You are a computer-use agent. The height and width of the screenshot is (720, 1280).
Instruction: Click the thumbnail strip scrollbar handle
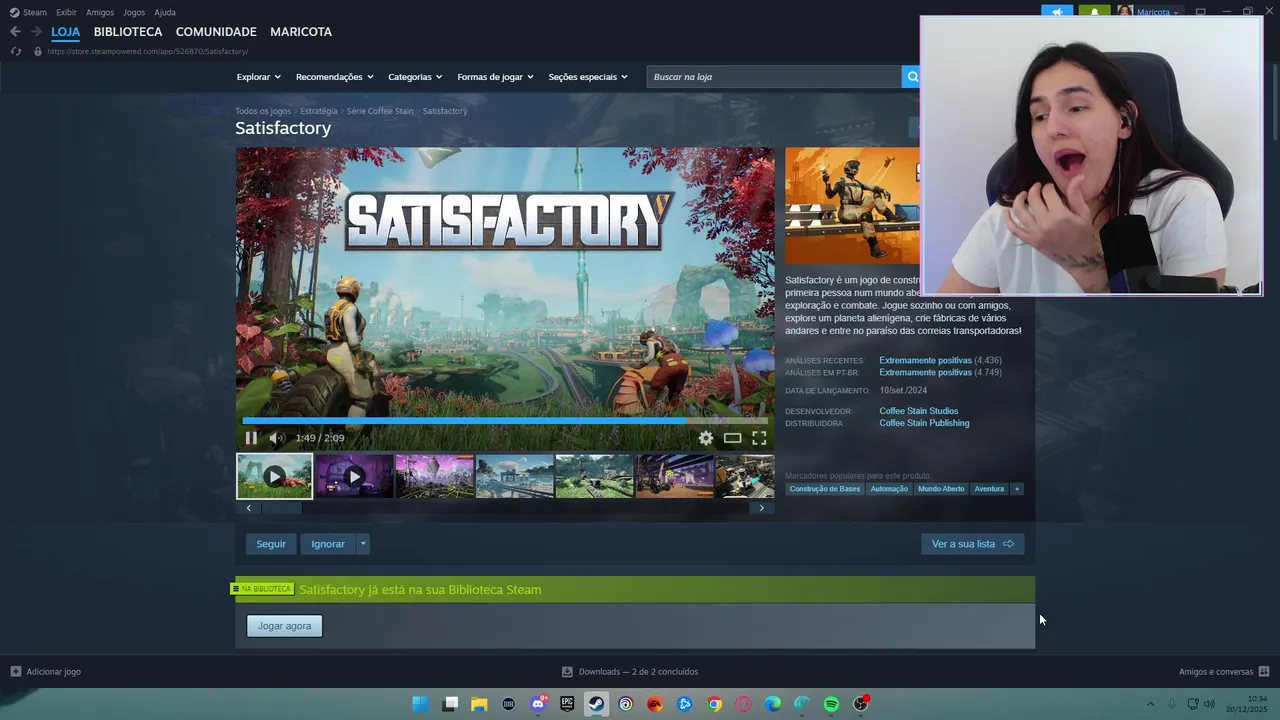coord(282,508)
